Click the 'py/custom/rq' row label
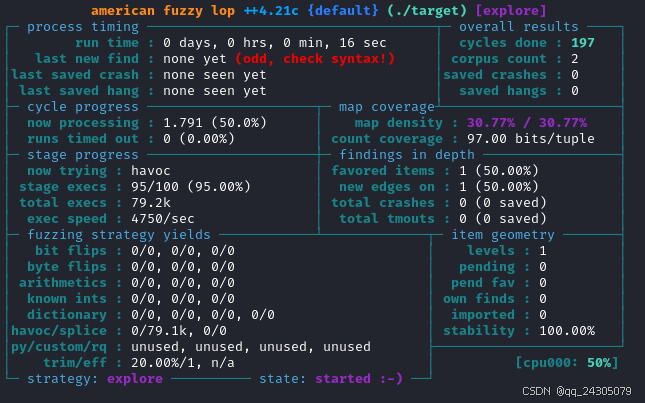This screenshot has height=403, width=645. [59, 347]
